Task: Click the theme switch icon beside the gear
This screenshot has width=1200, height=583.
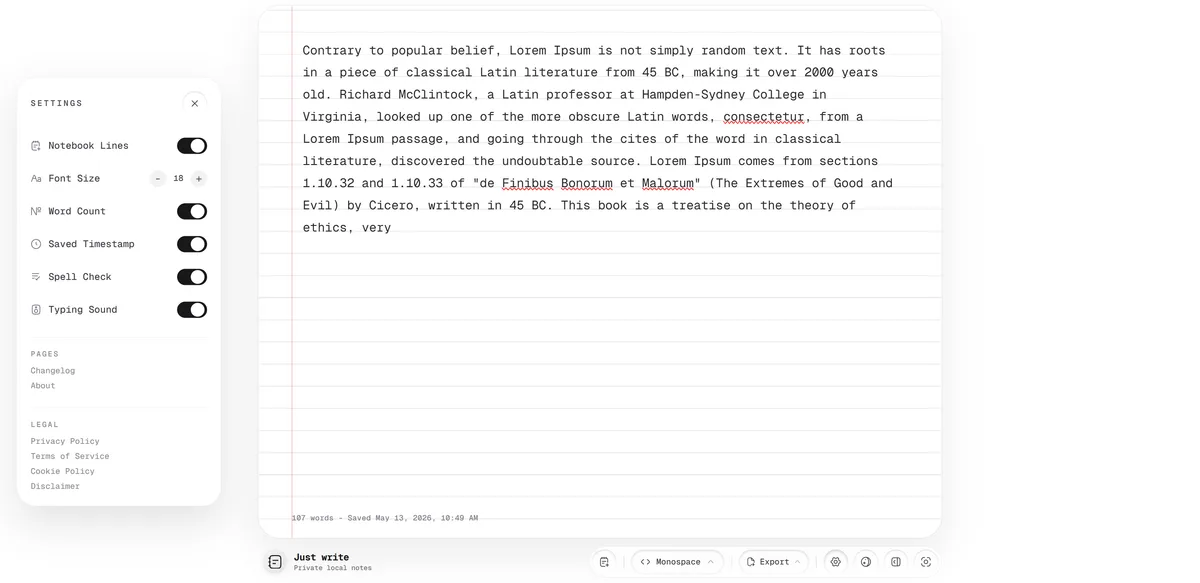Action: coord(866,562)
